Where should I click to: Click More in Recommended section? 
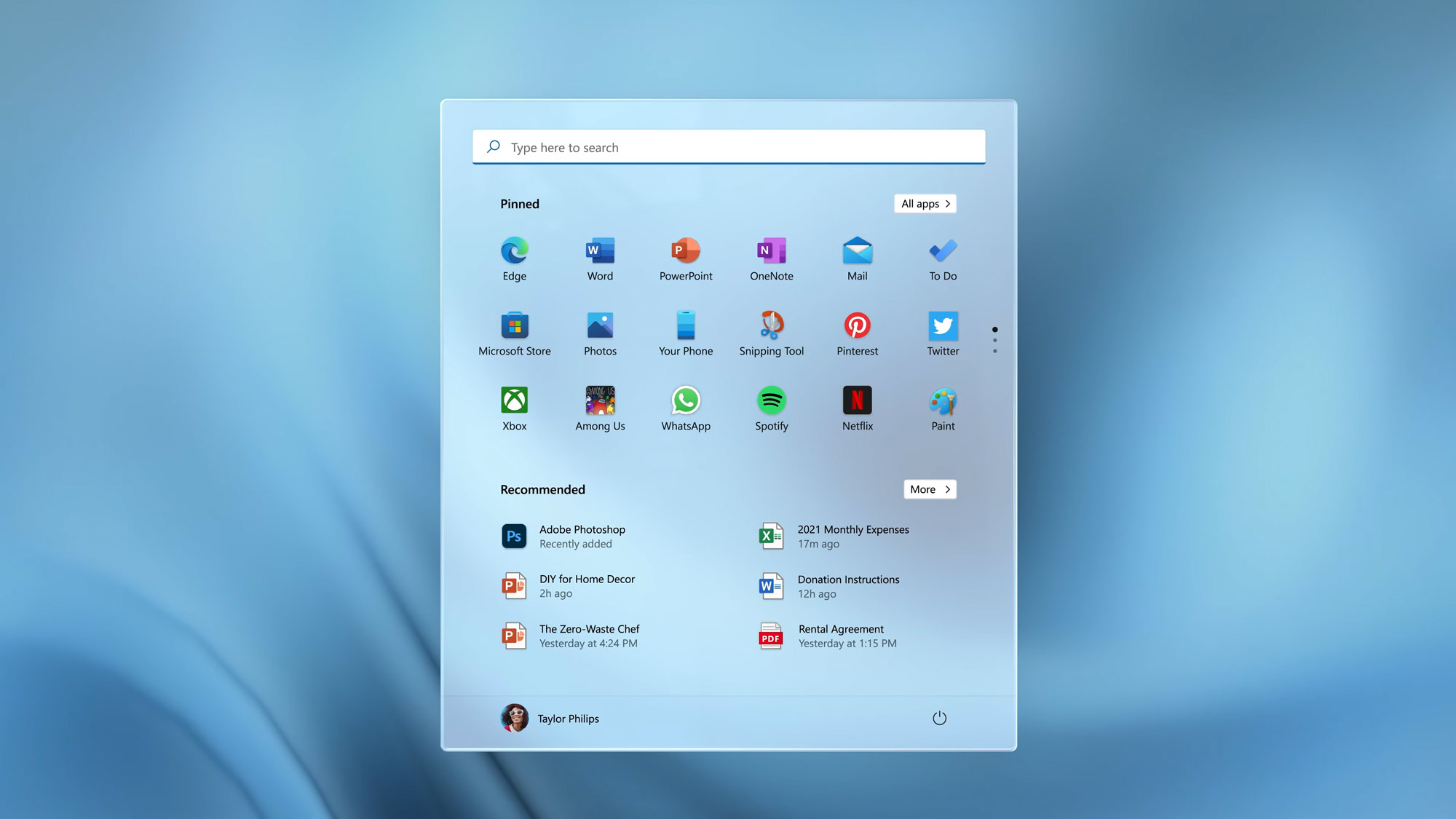tap(928, 489)
